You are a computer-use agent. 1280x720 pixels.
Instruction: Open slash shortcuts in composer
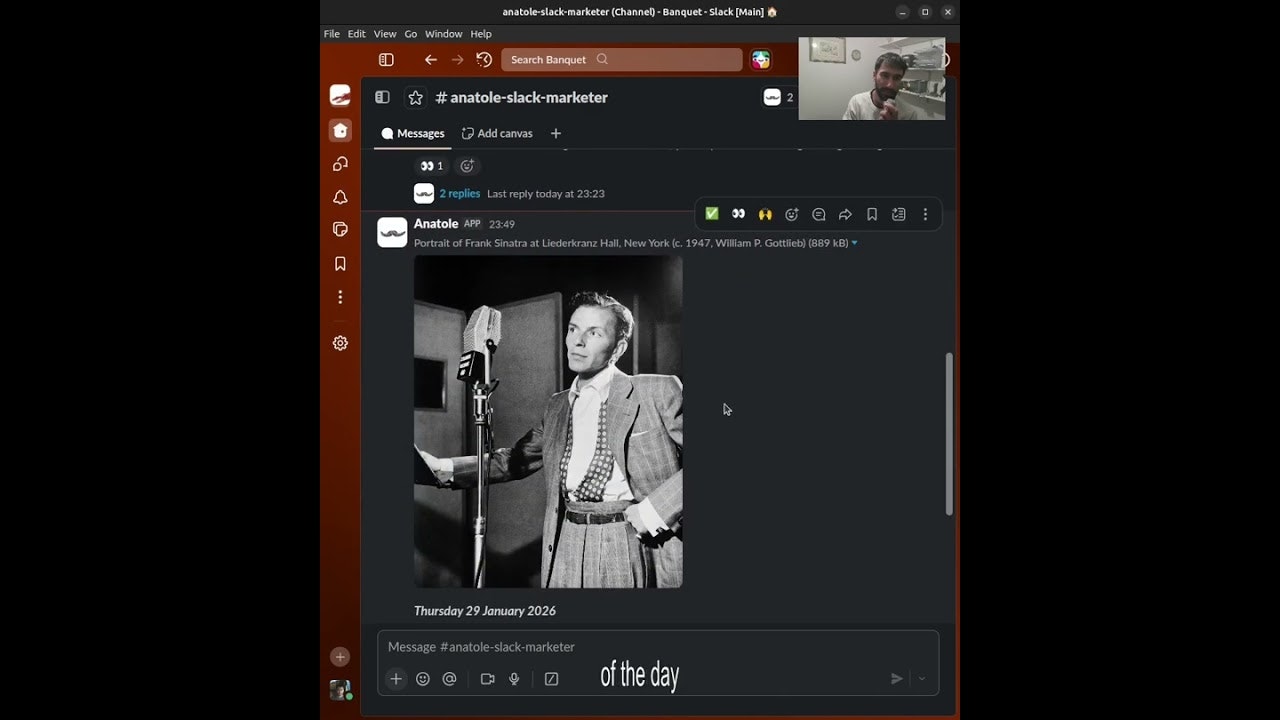tap(551, 679)
